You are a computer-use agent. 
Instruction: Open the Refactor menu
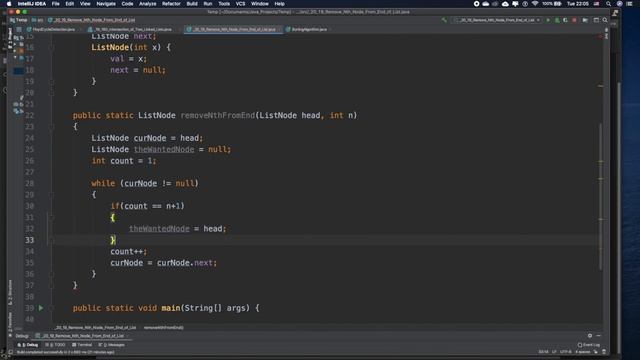[171, 4]
